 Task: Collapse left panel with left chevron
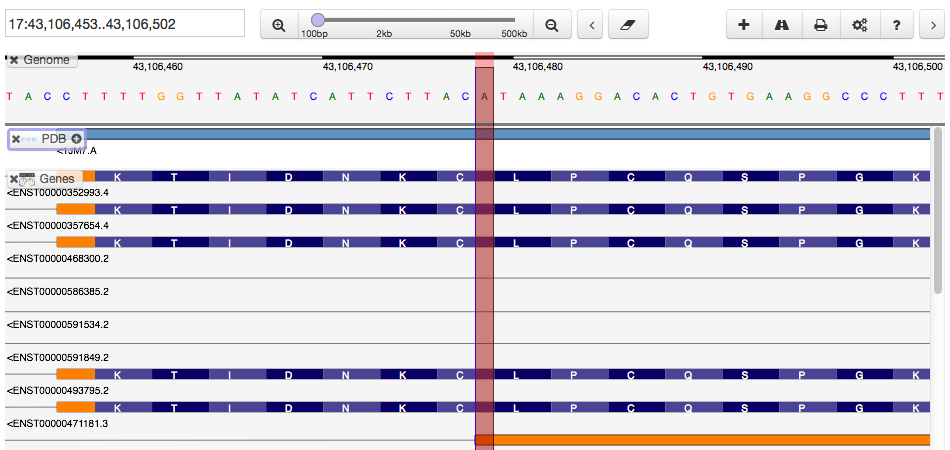click(x=591, y=25)
